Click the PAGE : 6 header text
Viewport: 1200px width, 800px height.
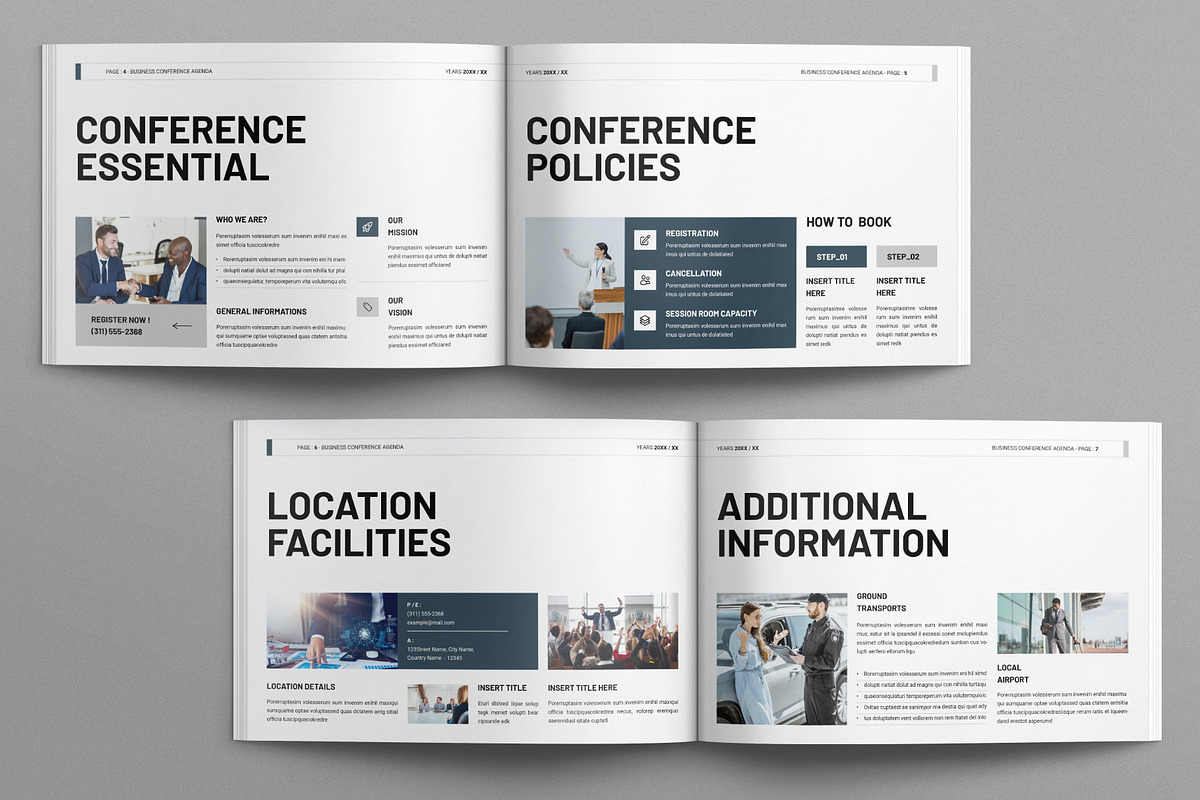click(307, 447)
